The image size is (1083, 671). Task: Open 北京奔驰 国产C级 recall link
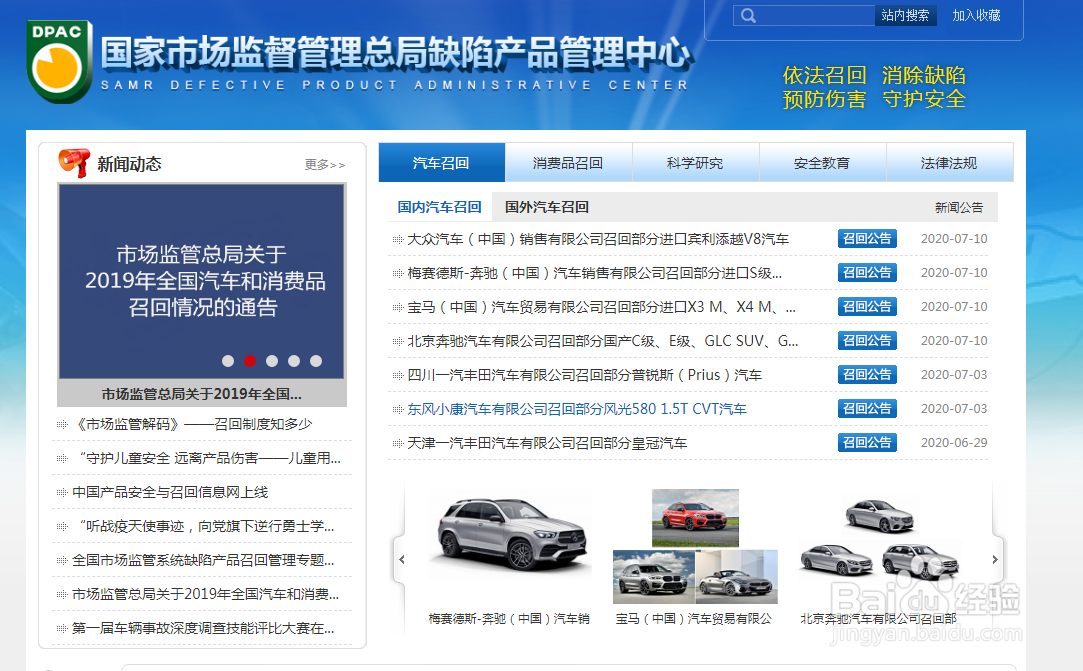click(x=602, y=341)
